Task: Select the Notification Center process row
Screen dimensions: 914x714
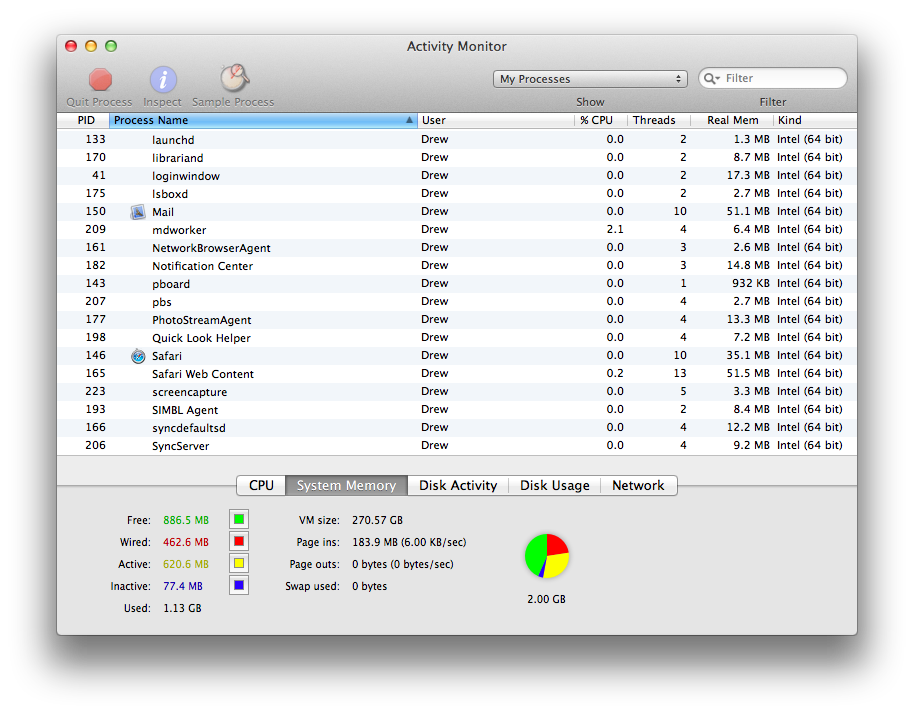Action: 457,266
